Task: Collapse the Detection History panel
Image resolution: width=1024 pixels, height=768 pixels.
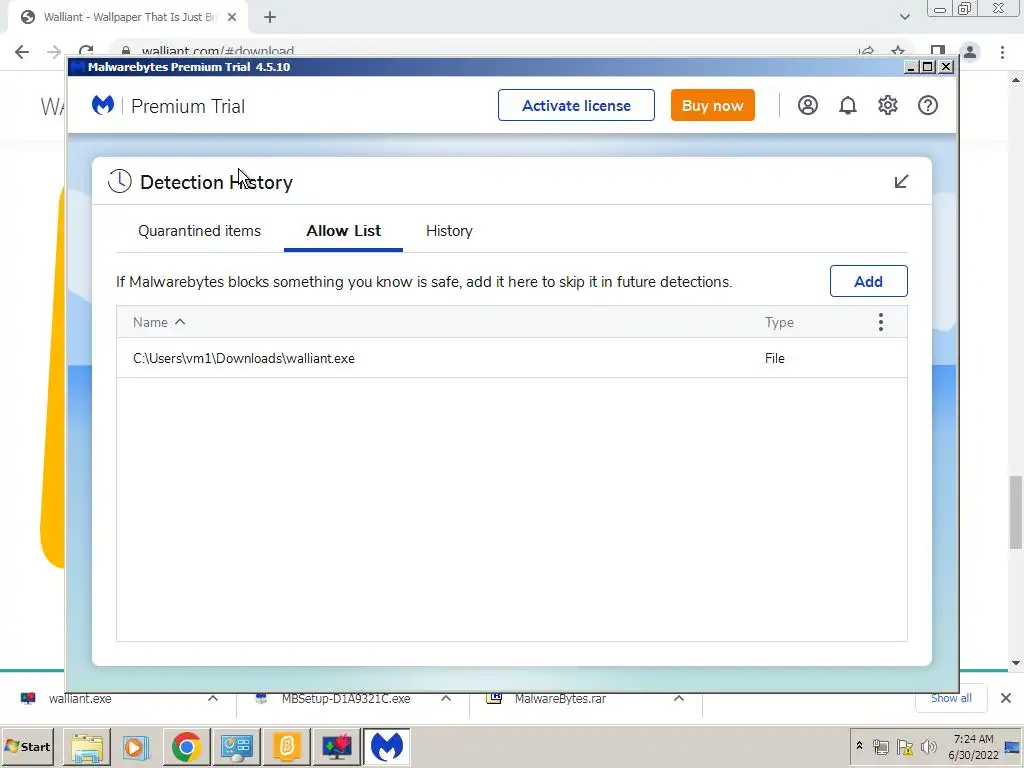Action: [901, 182]
